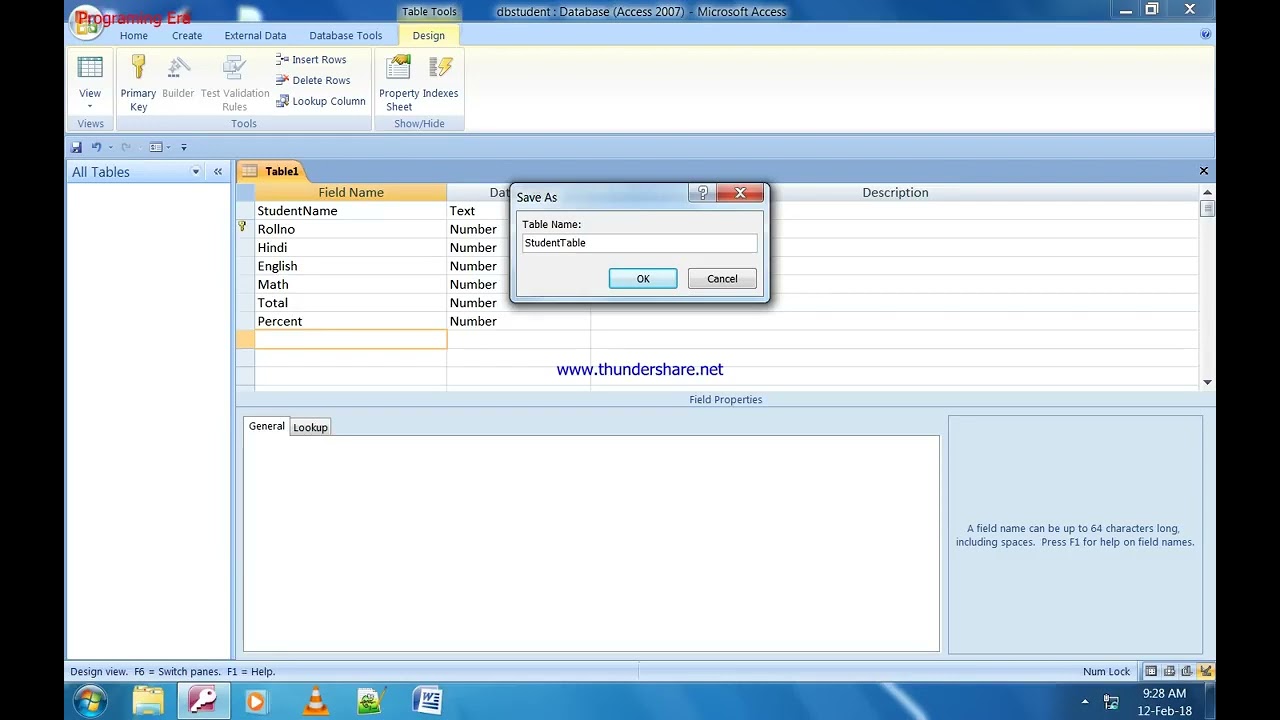1280x720 pixels.
Task: Click Cancel in Save As dialog
Action: (722, 279)
